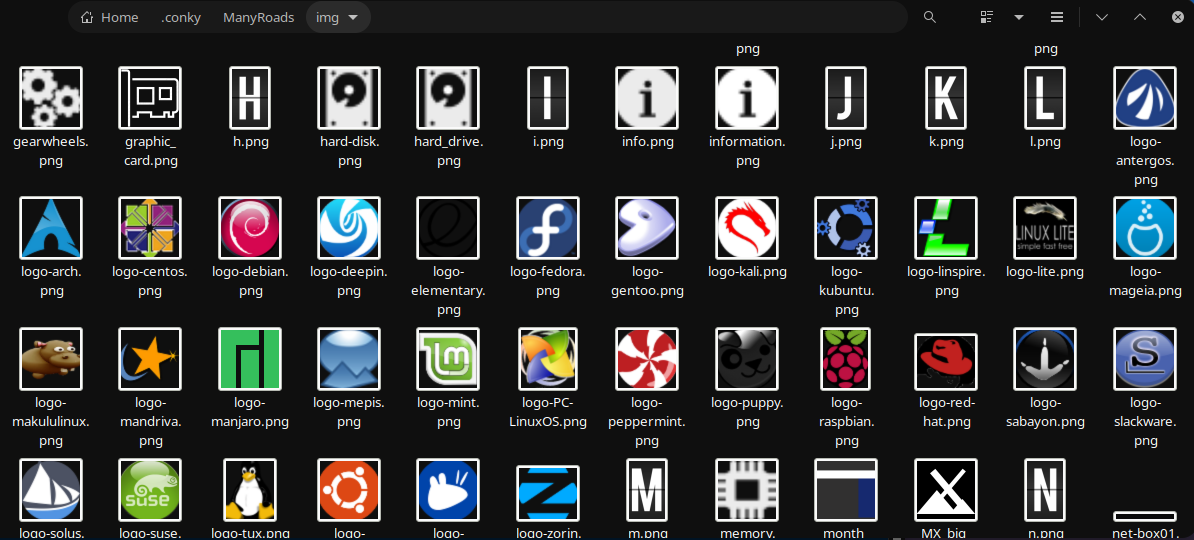Click the logo-gentoo.png icon
1194x540 pixels.
pos(647,228)
